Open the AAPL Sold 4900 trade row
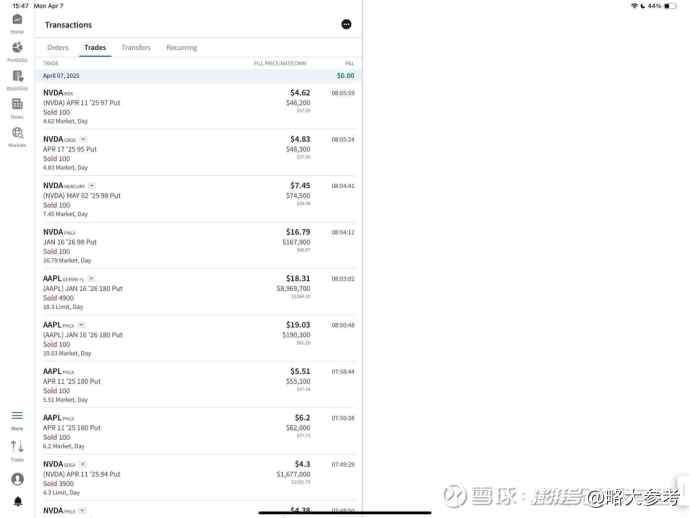Viewport: 690px width, 518px height. (x=198, y=292)
